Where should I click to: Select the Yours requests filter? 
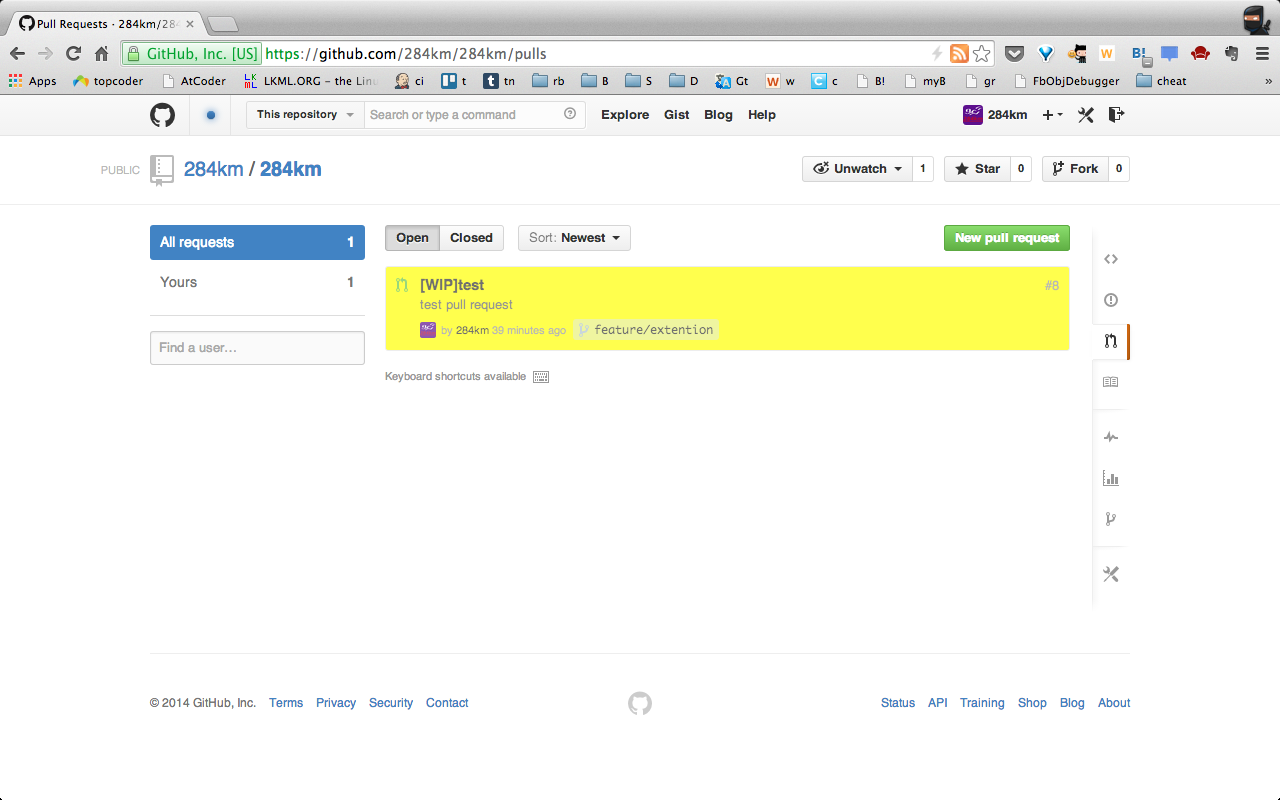[x=257, y=282]
